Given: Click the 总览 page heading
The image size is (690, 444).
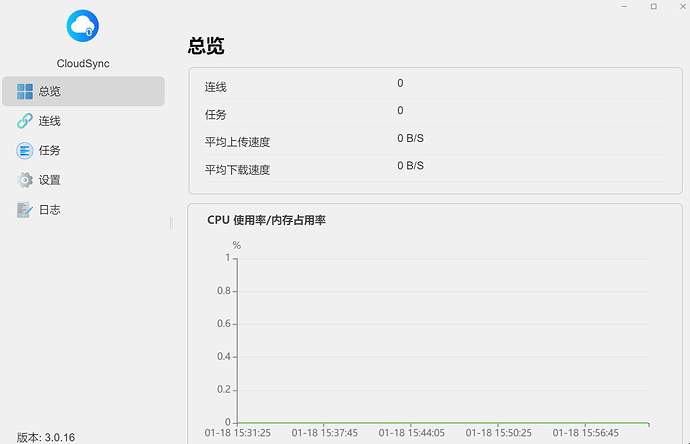Looking at the screenshot, I should click(206, 46).
